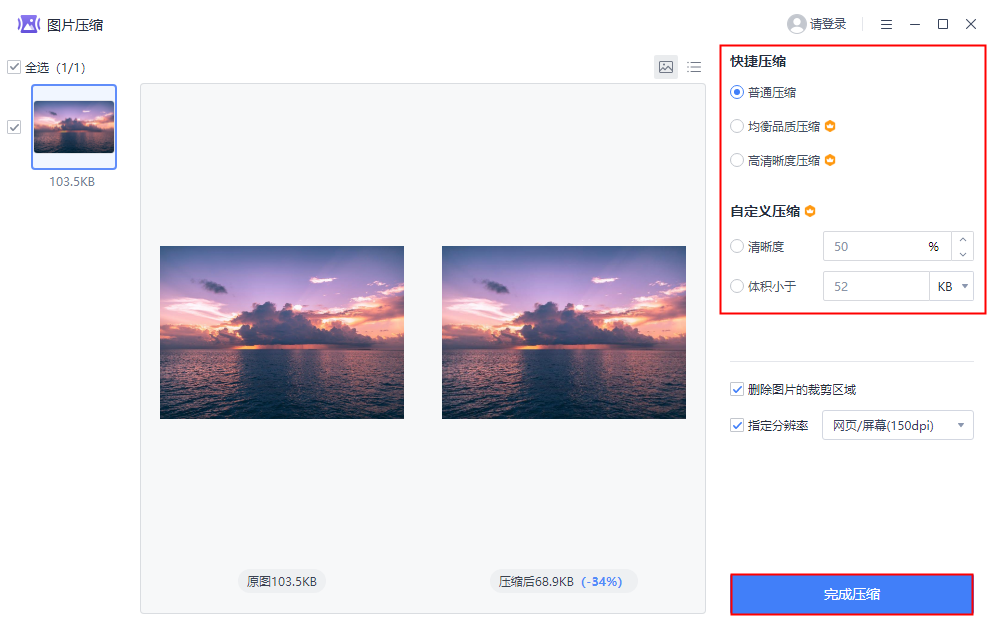
Task: Click VIP badge next to 均衡品质压缩
Action: point(830,126)
